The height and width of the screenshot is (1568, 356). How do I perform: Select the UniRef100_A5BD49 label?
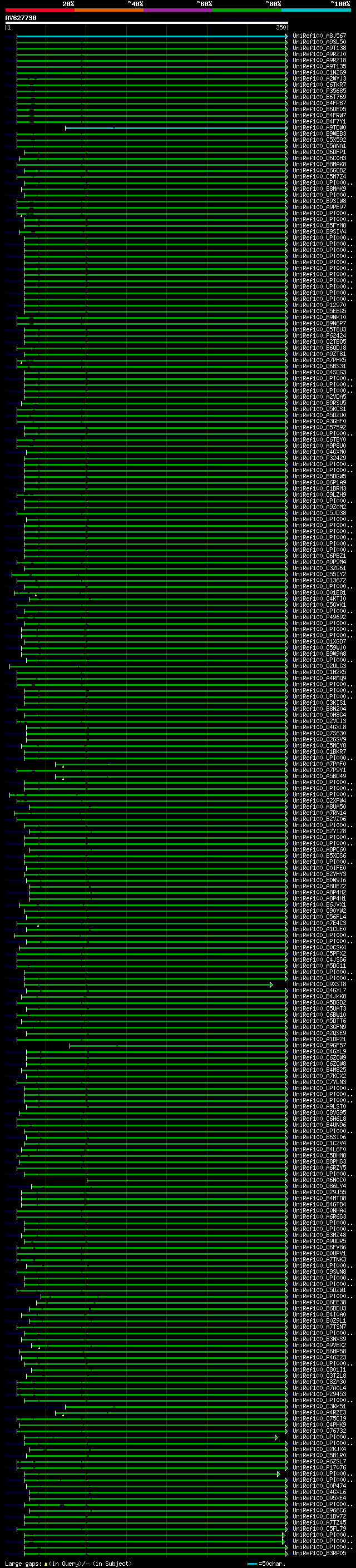click(x=319, y=776)
